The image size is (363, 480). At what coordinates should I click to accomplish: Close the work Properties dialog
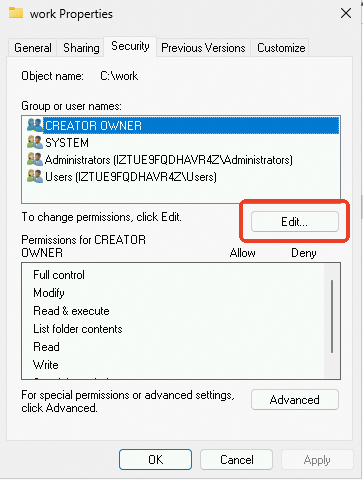(x=346, y=14)
